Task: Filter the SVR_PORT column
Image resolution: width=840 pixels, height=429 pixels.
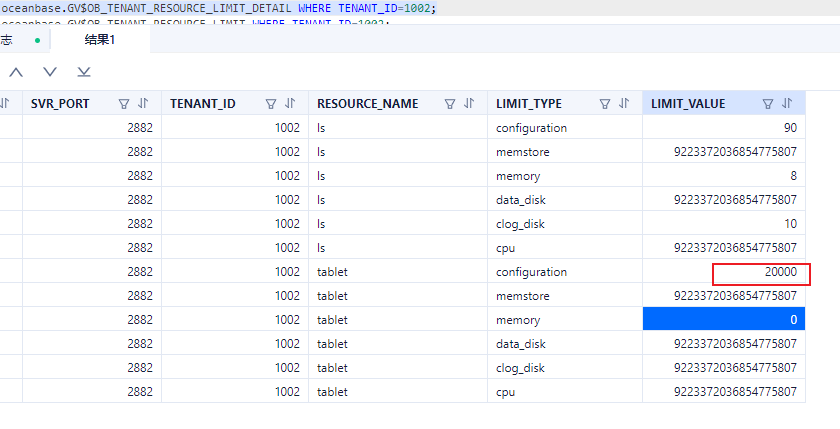Action: point(124,103)
